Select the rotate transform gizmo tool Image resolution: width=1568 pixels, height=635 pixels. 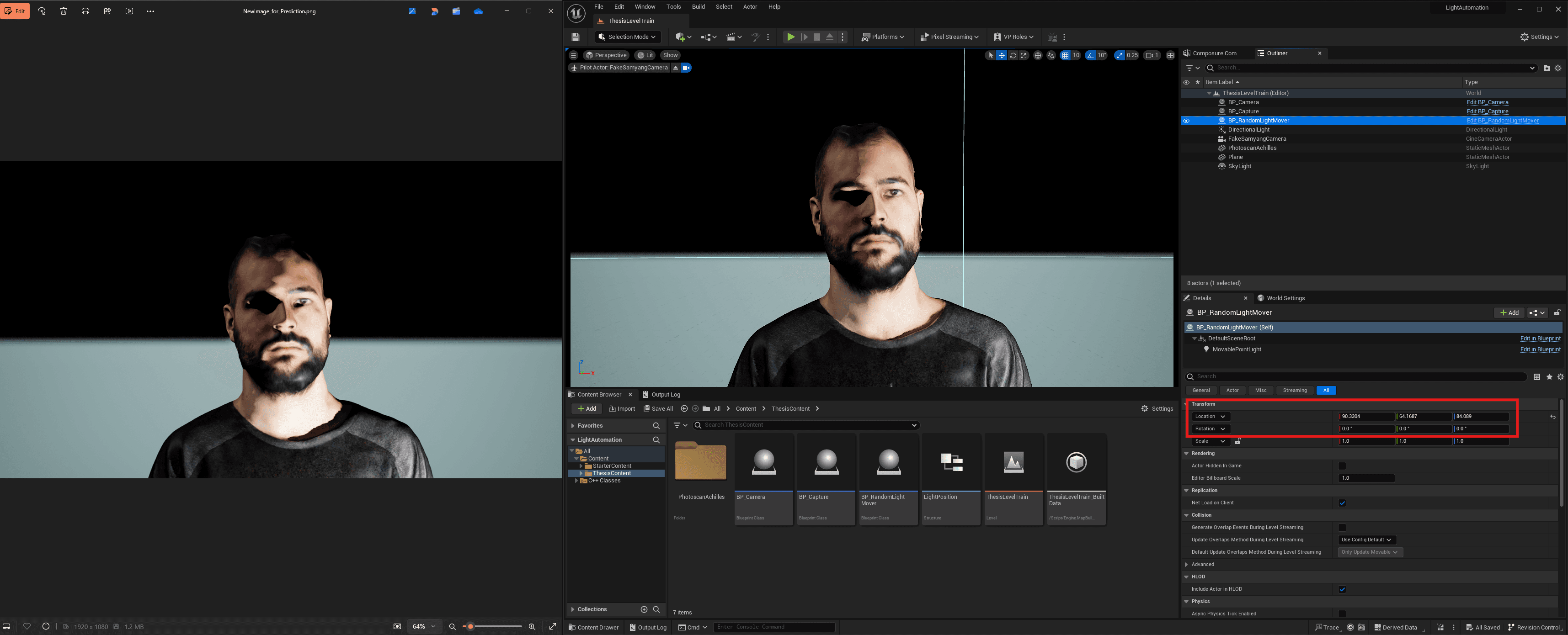click(1013, 55)
